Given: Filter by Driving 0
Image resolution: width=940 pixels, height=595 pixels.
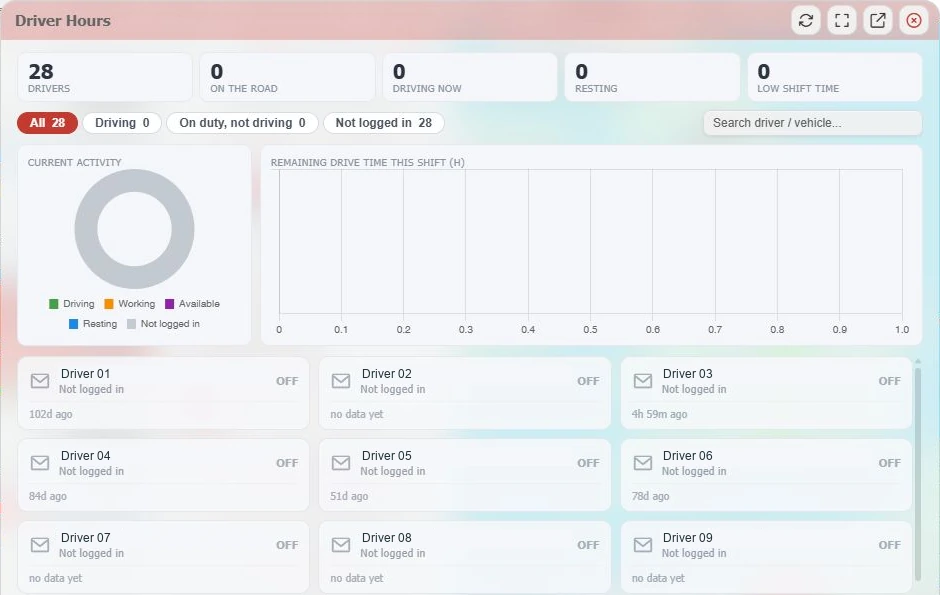Looking at the screenshot, I should 122,123.
